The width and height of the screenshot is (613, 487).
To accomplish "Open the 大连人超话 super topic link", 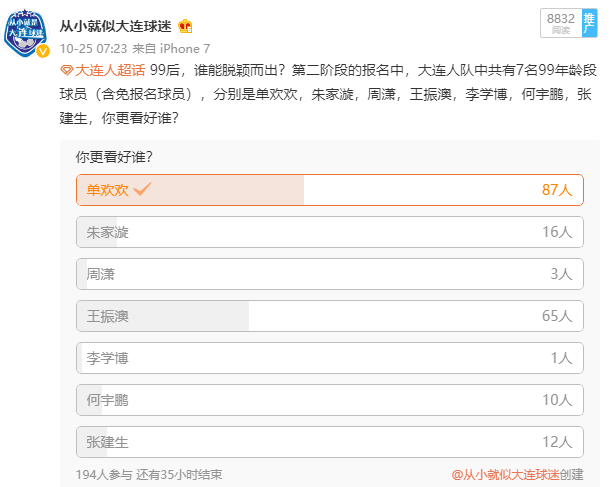I will [110, 68].
